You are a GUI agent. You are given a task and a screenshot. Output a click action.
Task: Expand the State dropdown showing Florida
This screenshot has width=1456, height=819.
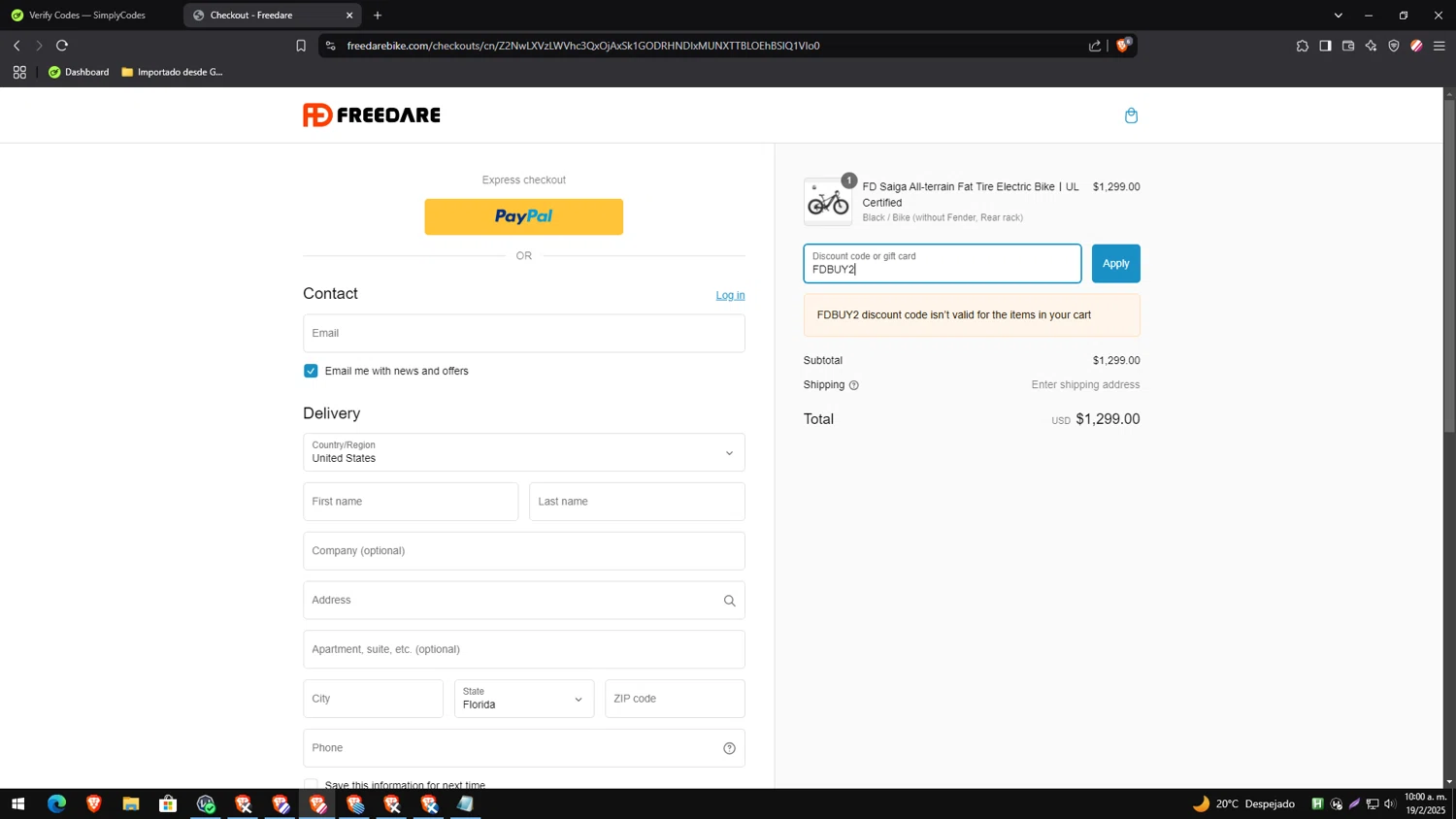click(524, 699)
